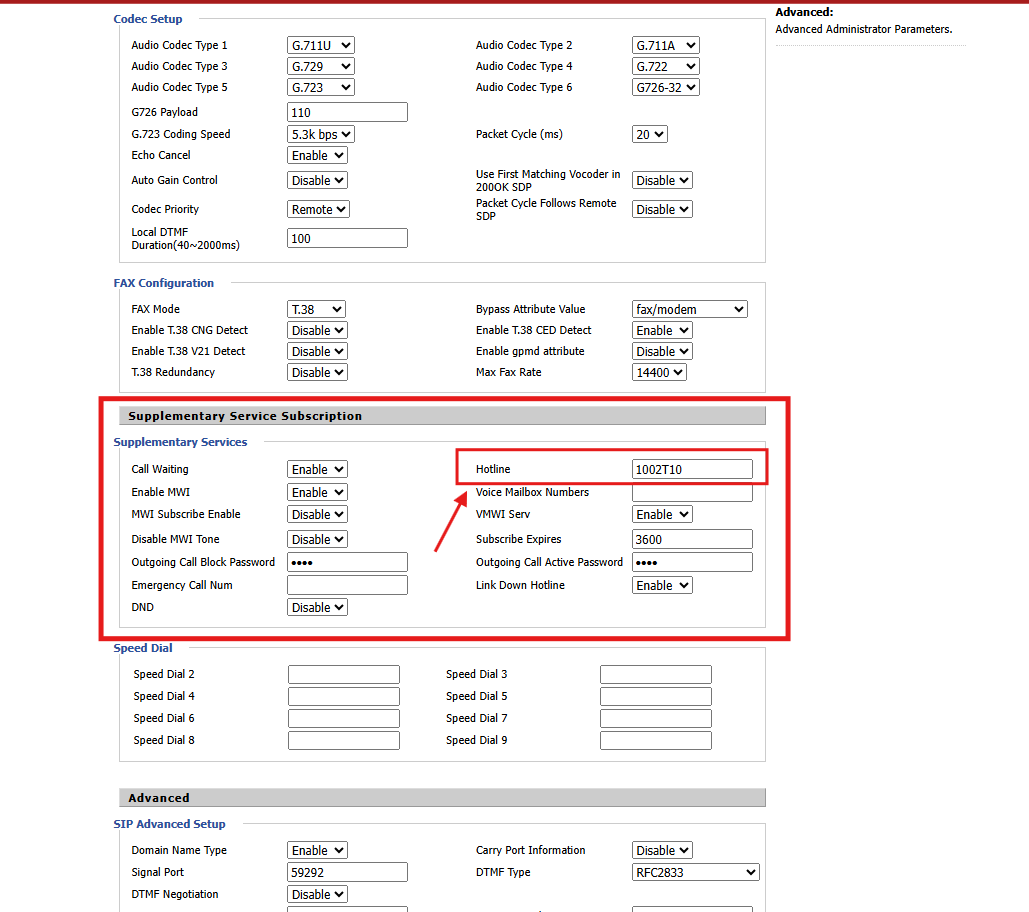Click the Advanced Administrator Parameters help text
This screenshot has width=1029, height=912.
(x=864, y=30)
